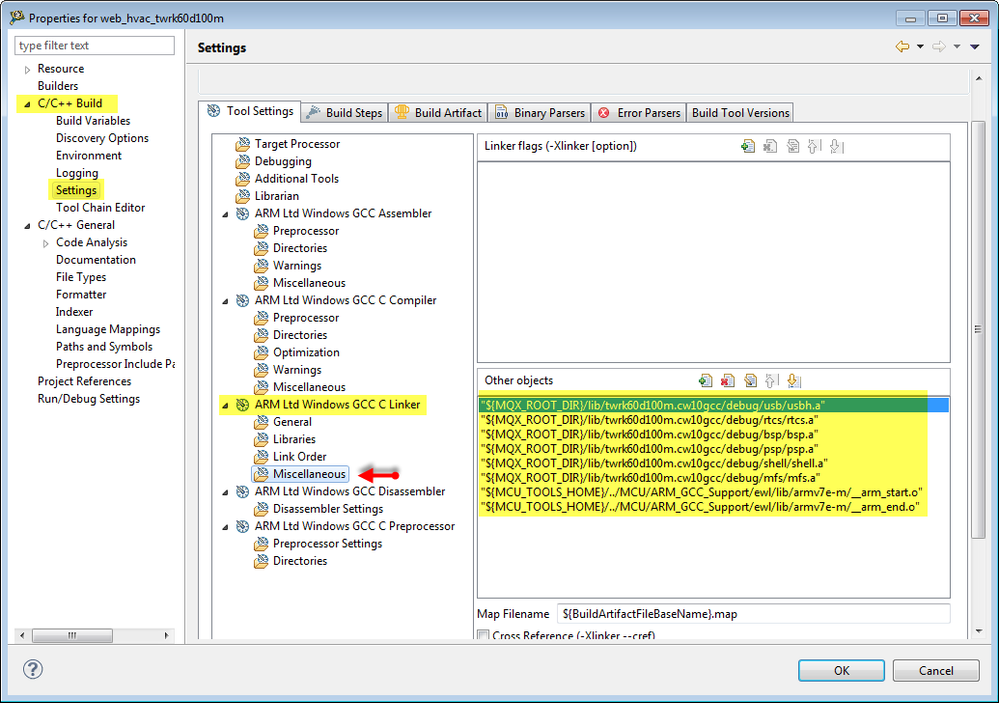
Task: Open Optimization under GCC C Compiler
Action: (x=306, y=352)
